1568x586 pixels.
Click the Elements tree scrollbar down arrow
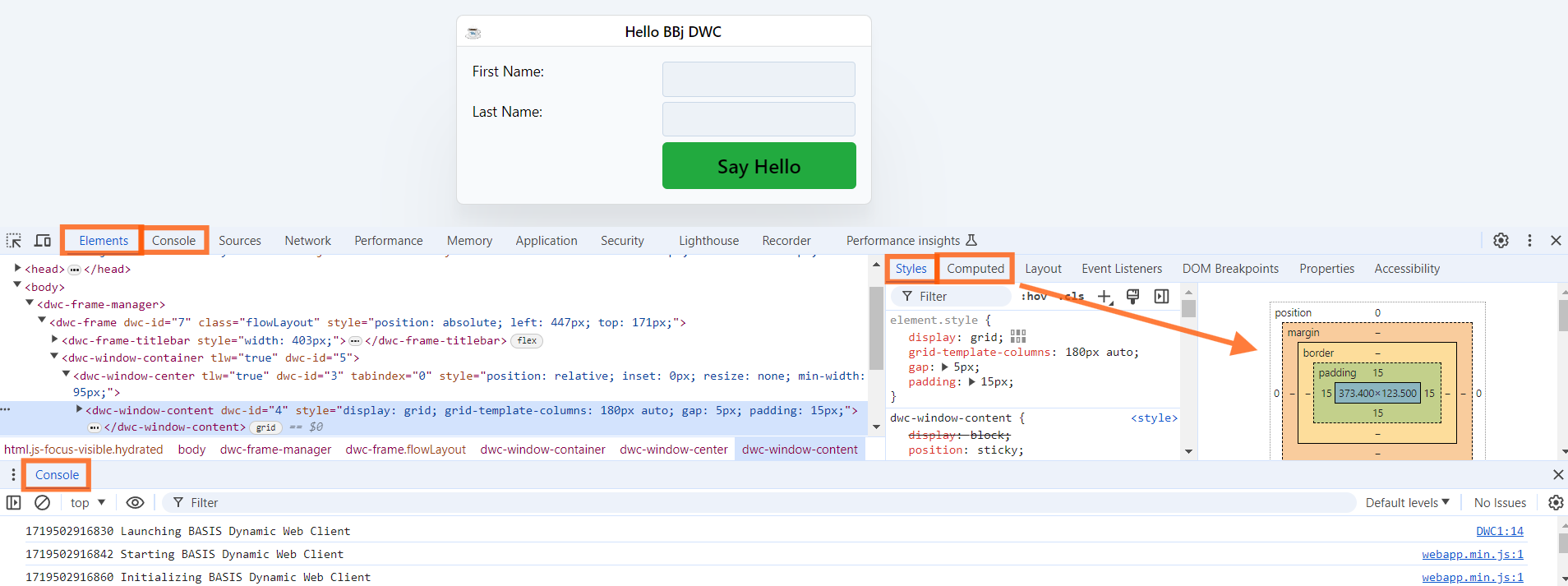click(x=876, y=427)
